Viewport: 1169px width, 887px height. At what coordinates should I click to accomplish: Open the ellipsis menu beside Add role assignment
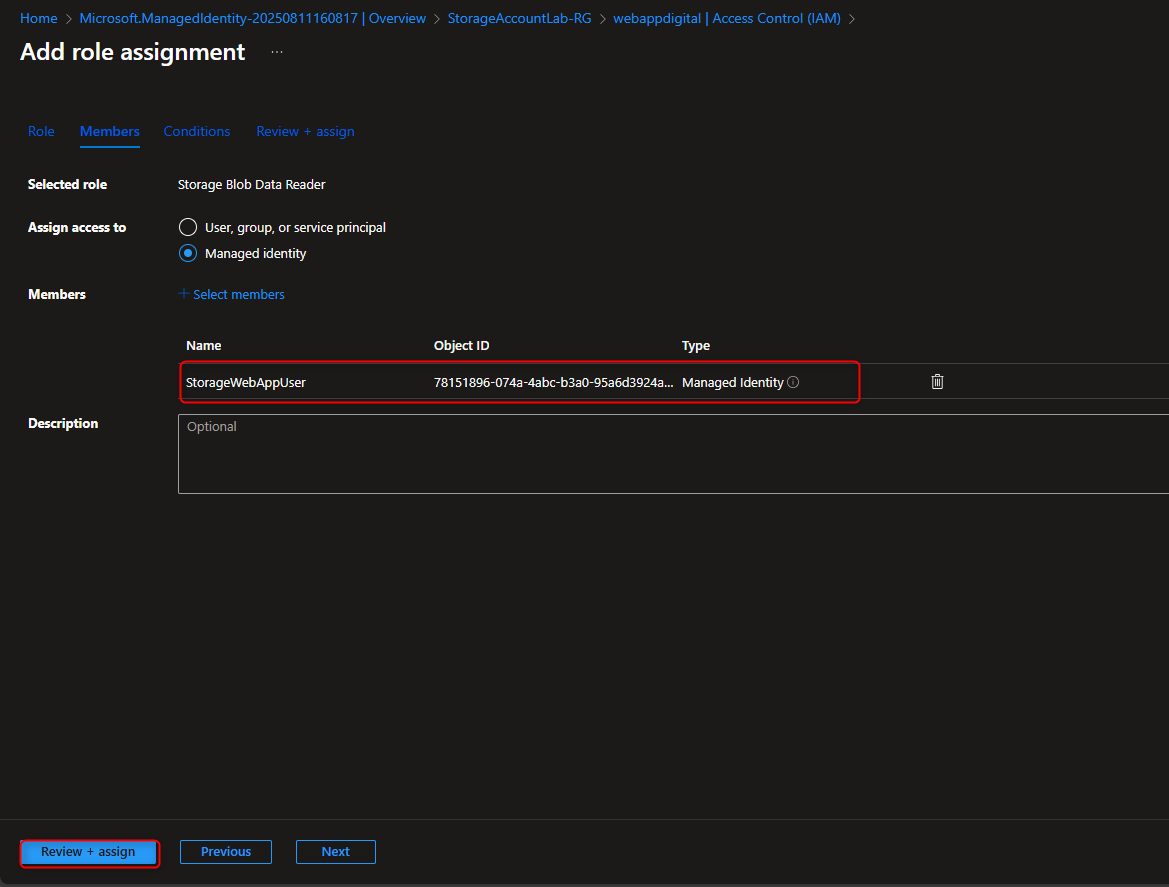point(277,52)
